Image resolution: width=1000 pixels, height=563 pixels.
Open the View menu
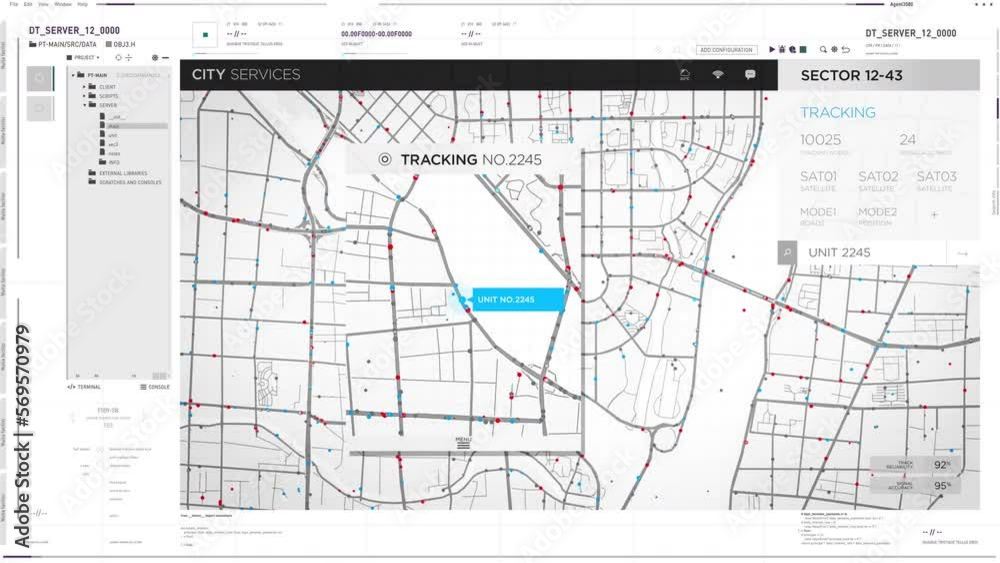43,4
